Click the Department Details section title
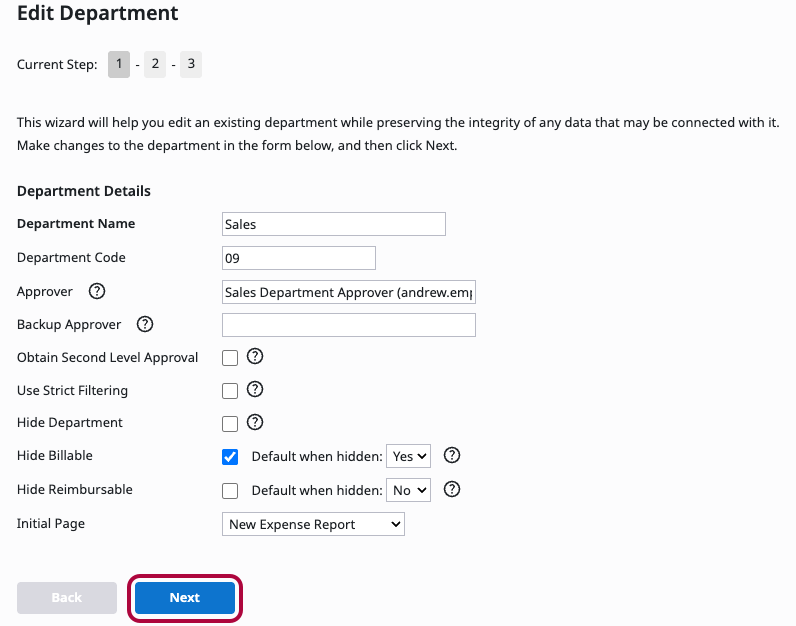This screenshot has height=626, width=796. 84,191
